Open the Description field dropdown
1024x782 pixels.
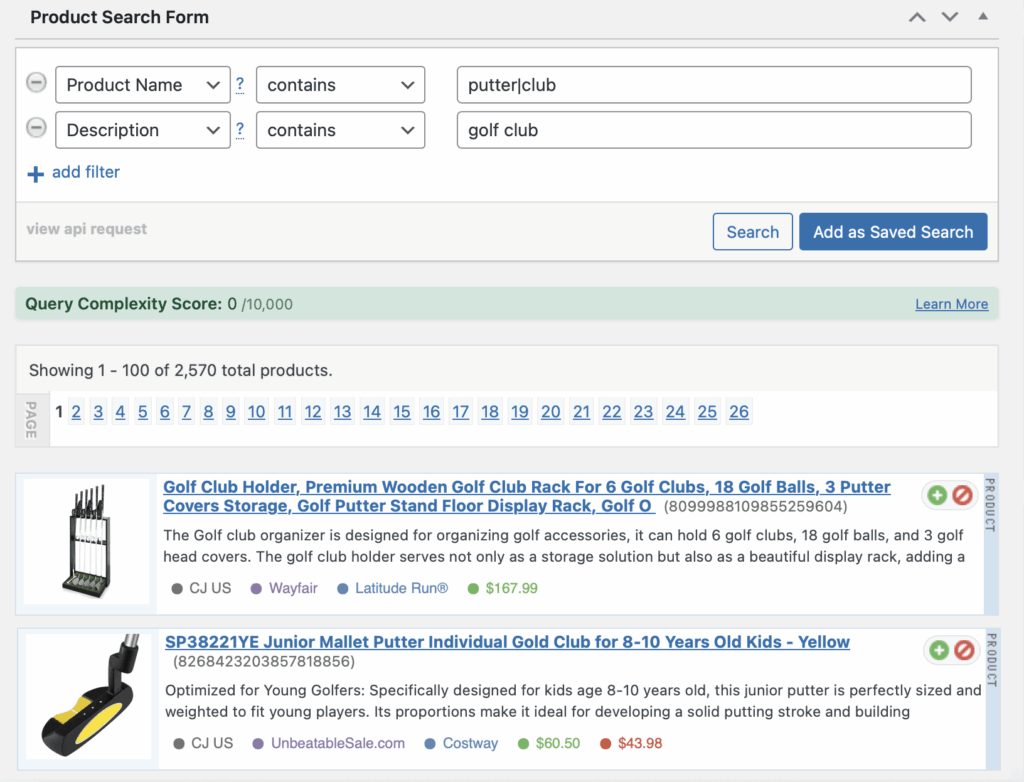tap(143, 130)
